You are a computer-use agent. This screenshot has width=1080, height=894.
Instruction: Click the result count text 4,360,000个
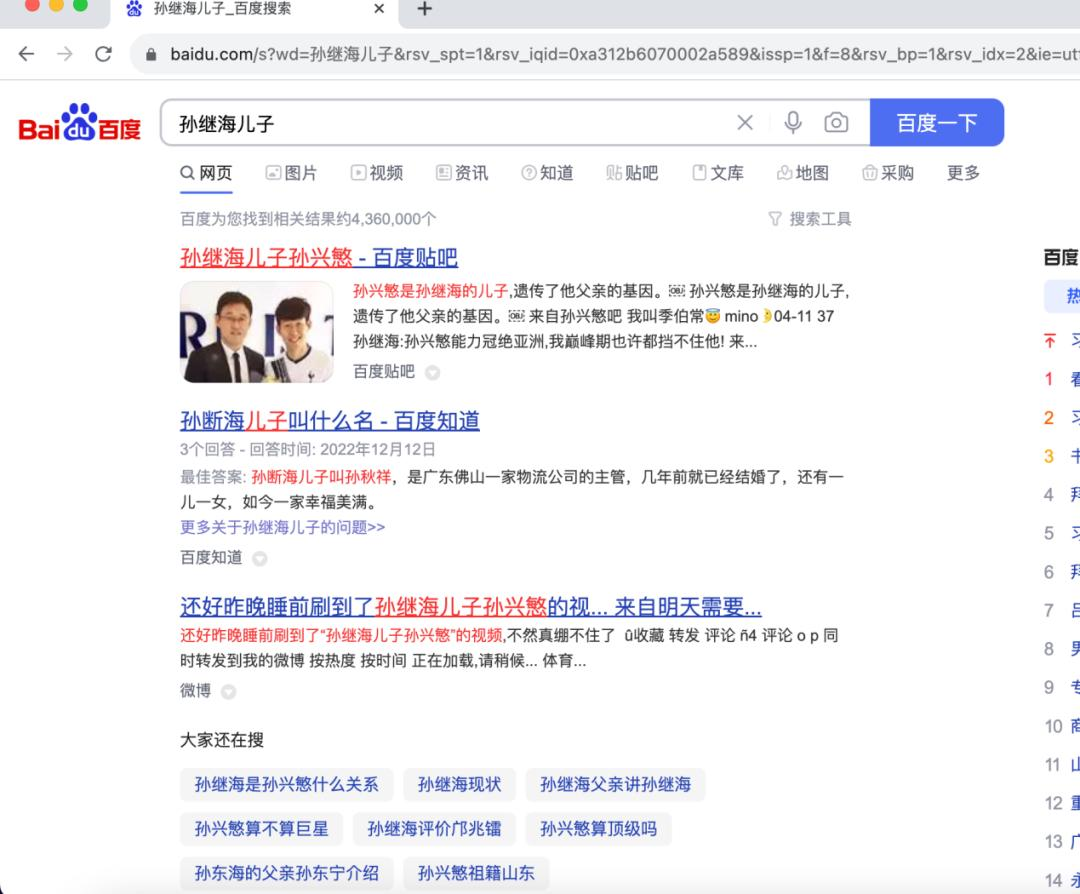point(393,219)
